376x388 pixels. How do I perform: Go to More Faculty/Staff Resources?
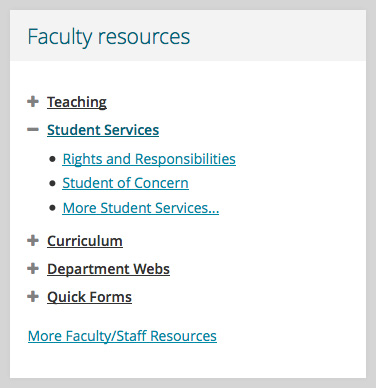click(x=122, y=336)
